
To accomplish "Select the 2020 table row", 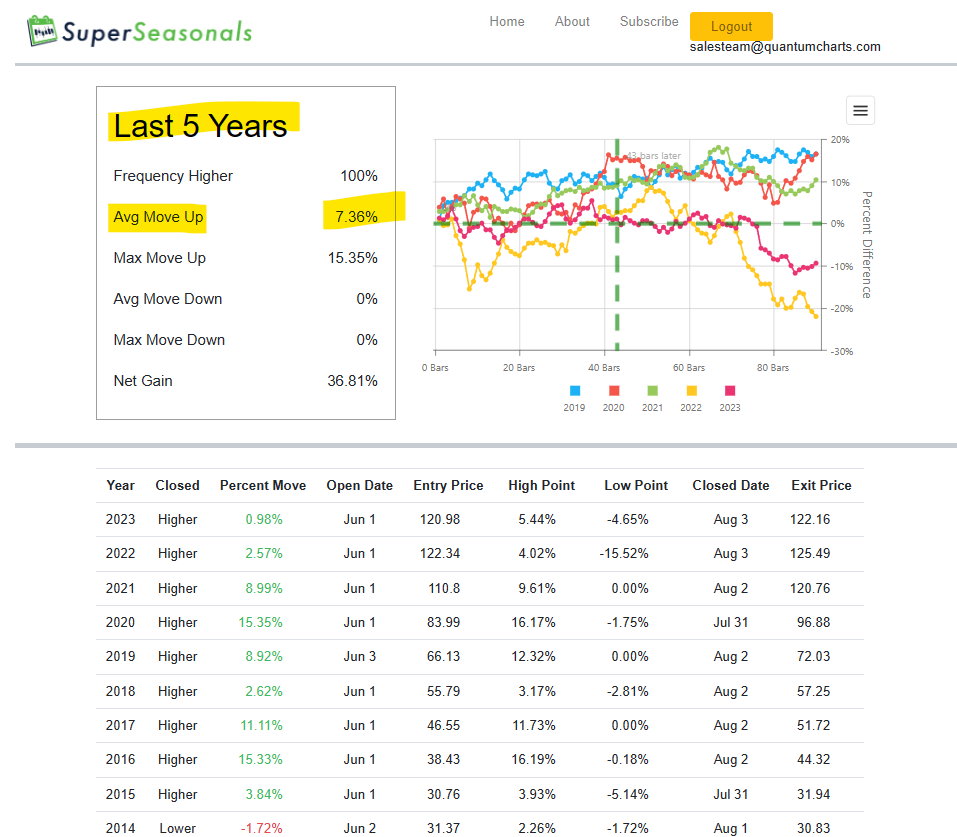I will [480, 623].
